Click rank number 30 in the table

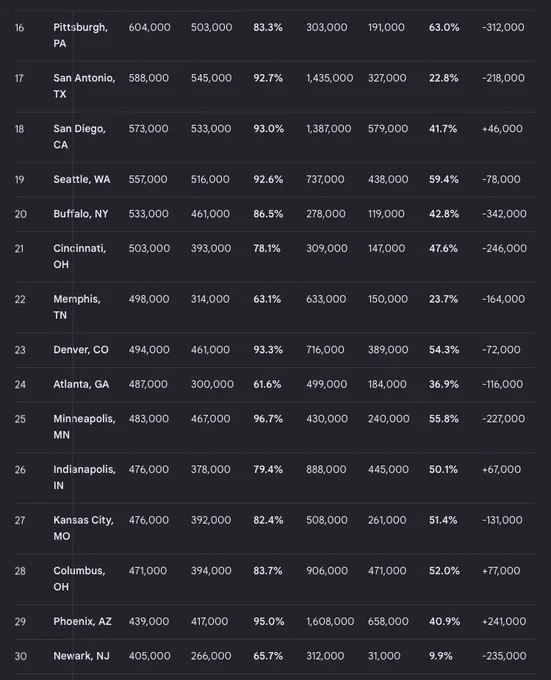click(20, 656)
